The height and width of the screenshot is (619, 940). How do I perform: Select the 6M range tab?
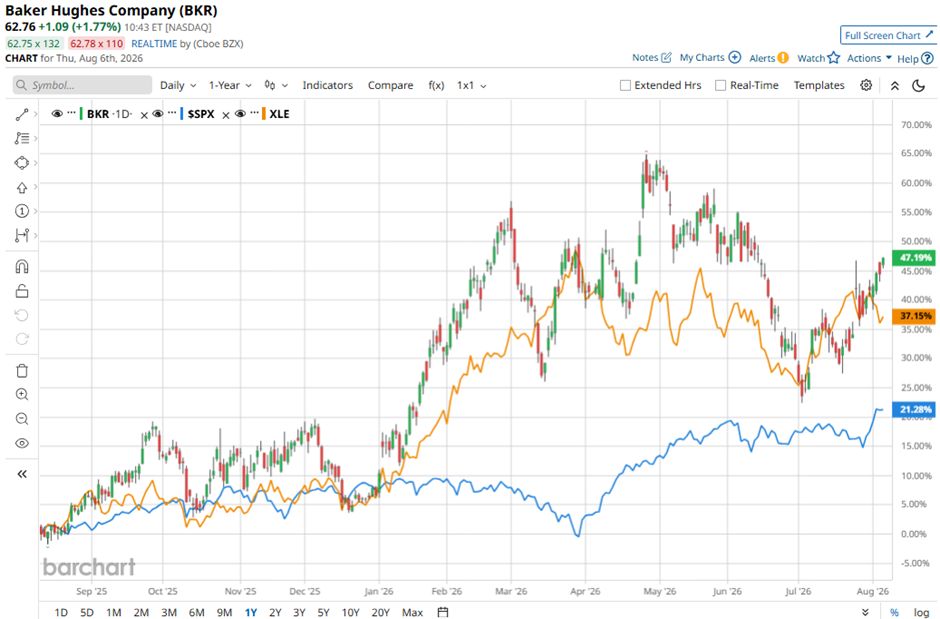click(197, 612)
